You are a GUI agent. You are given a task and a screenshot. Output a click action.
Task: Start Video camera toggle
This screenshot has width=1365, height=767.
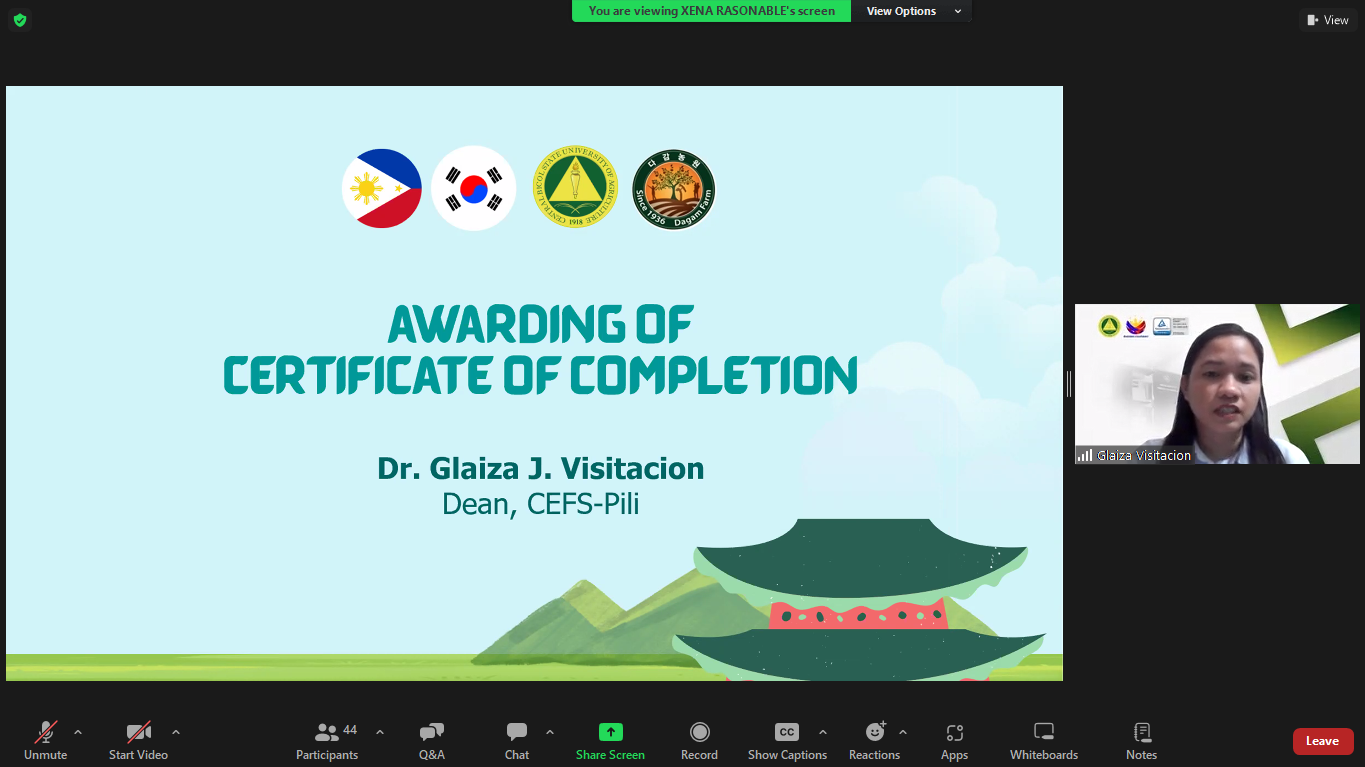coord(138,741)
